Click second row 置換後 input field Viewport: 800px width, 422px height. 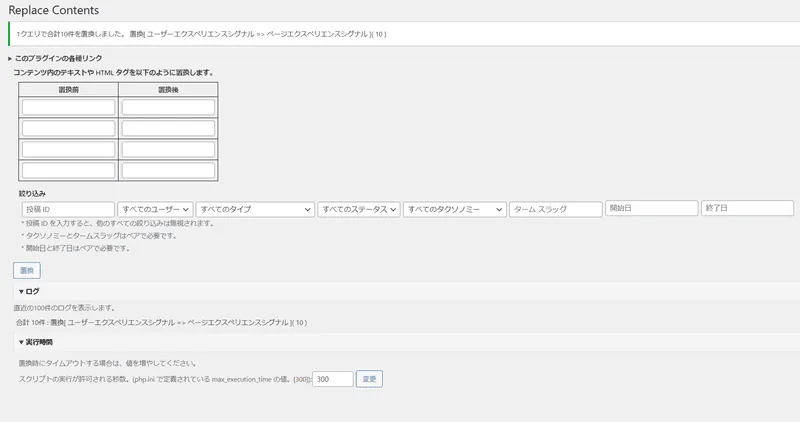click(168, 128)
